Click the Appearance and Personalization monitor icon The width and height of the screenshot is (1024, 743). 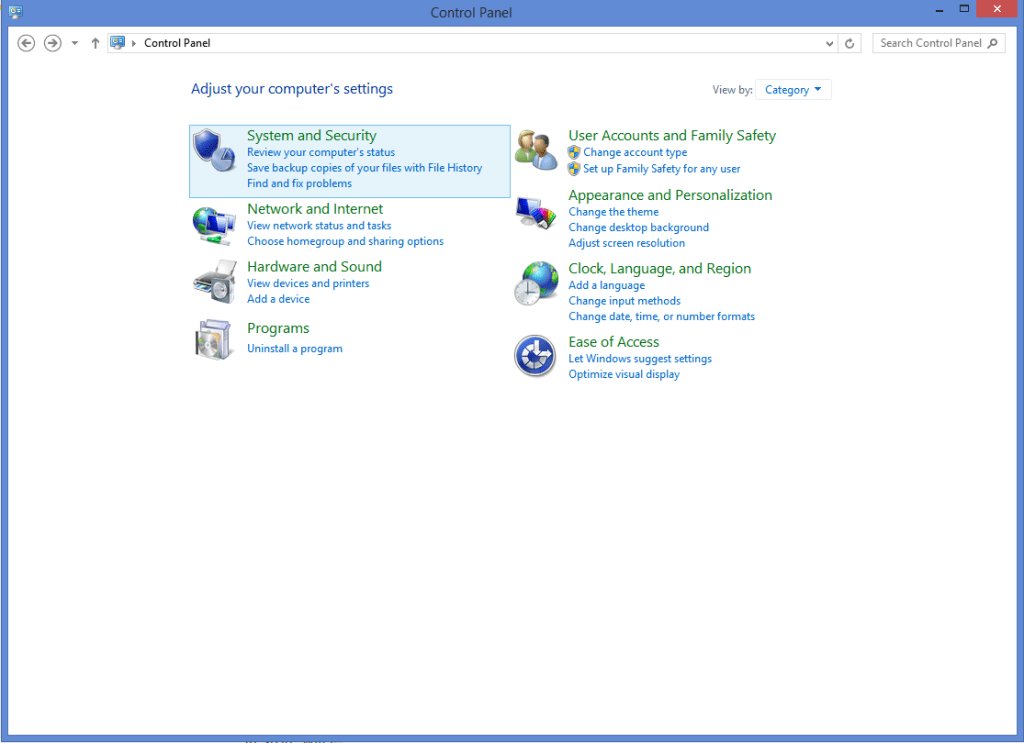pos(536,213)
